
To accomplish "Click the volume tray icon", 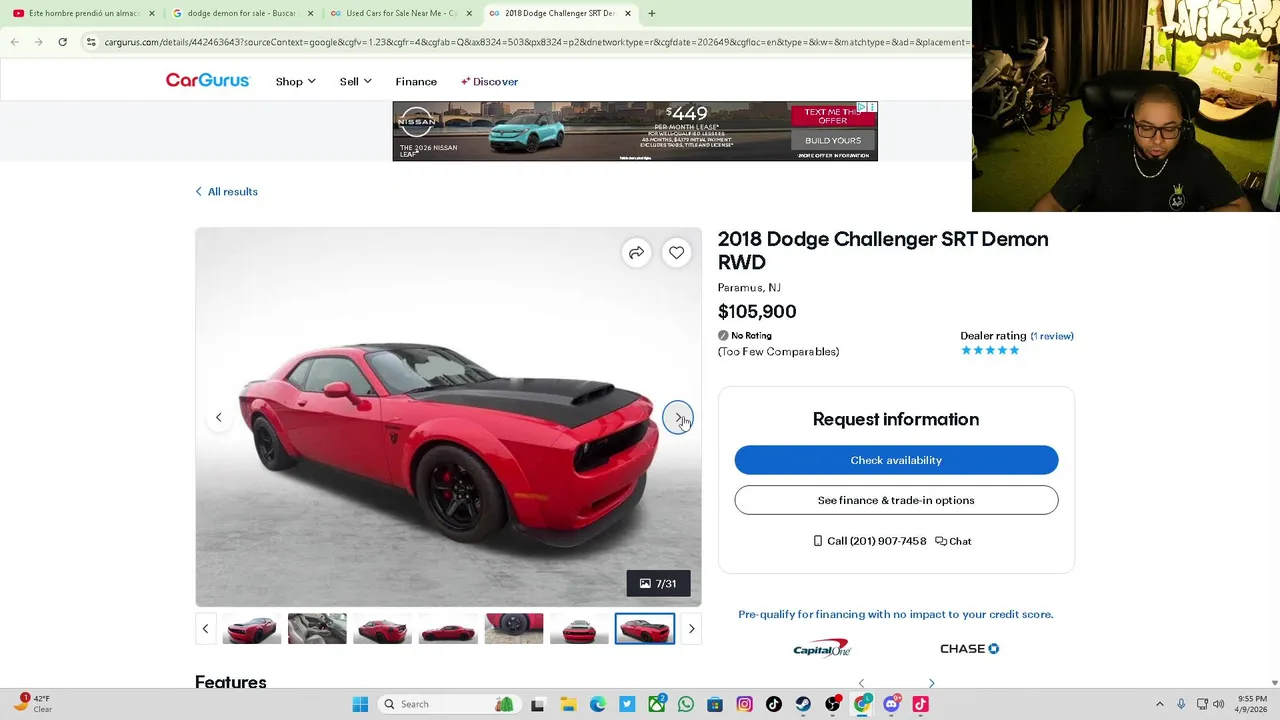I will [1218, 704].
